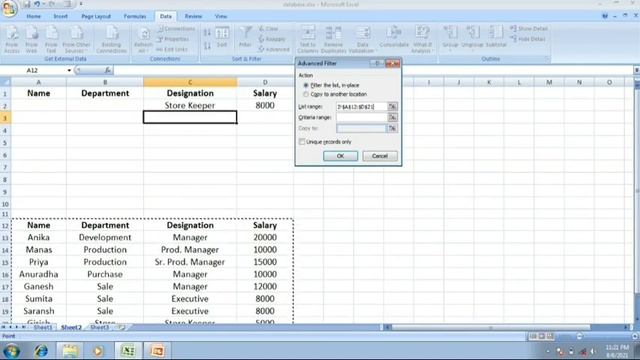Open Internet Explorer from the taskbar
640x360 pixels.
click(x=41, y=351)
